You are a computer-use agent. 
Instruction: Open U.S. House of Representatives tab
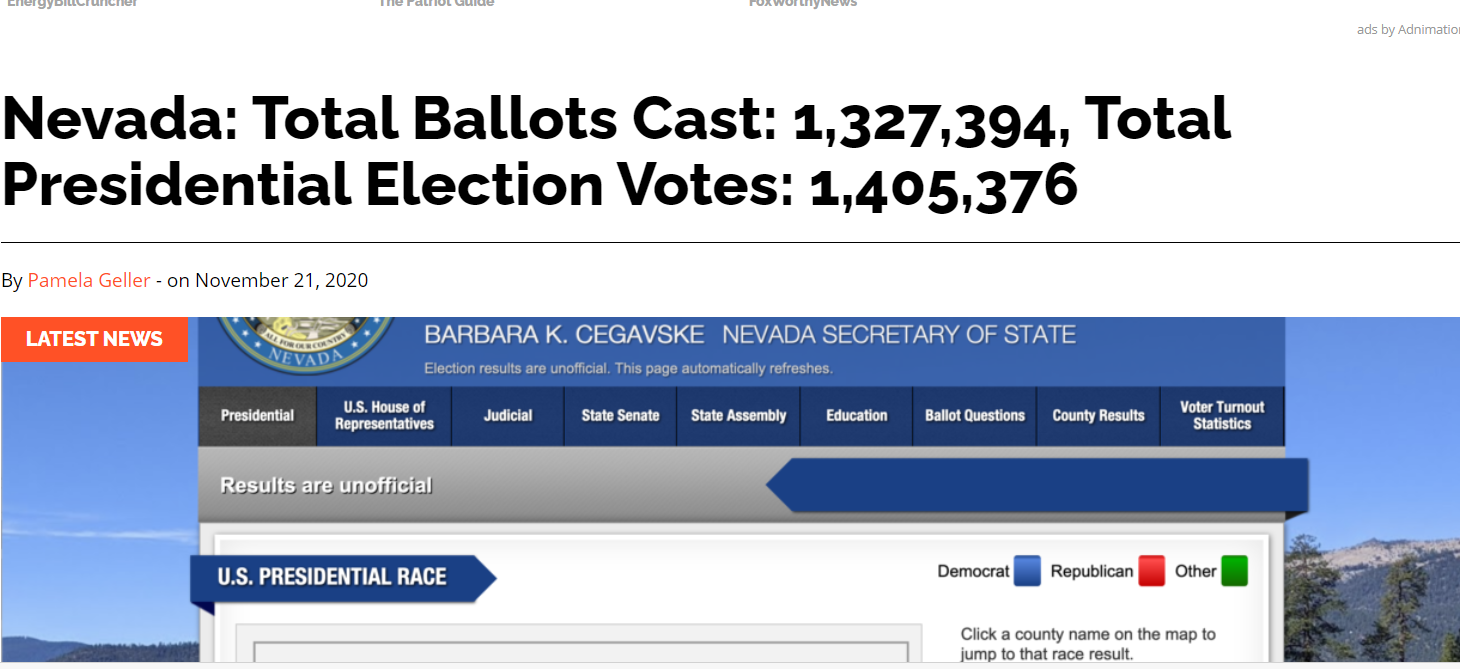[384, 416]
